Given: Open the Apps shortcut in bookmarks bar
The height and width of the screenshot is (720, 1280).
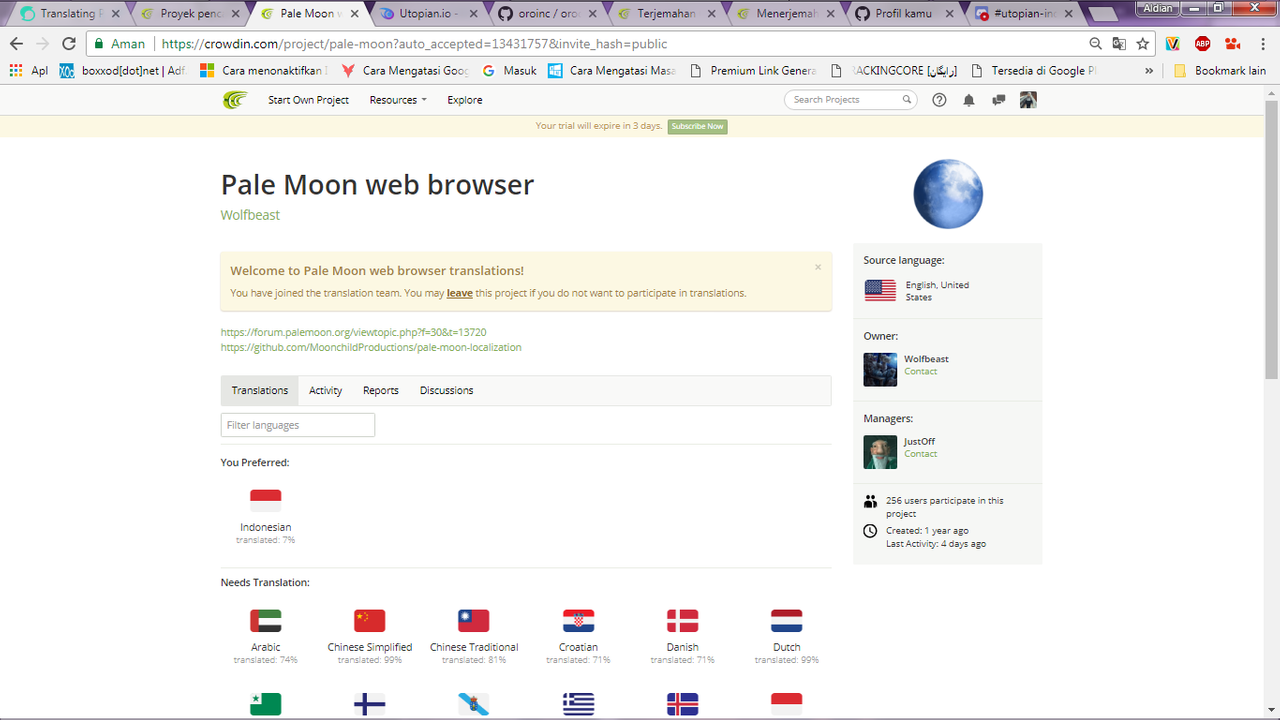Looking at the screenshot, I should click(x=28, y=71).
